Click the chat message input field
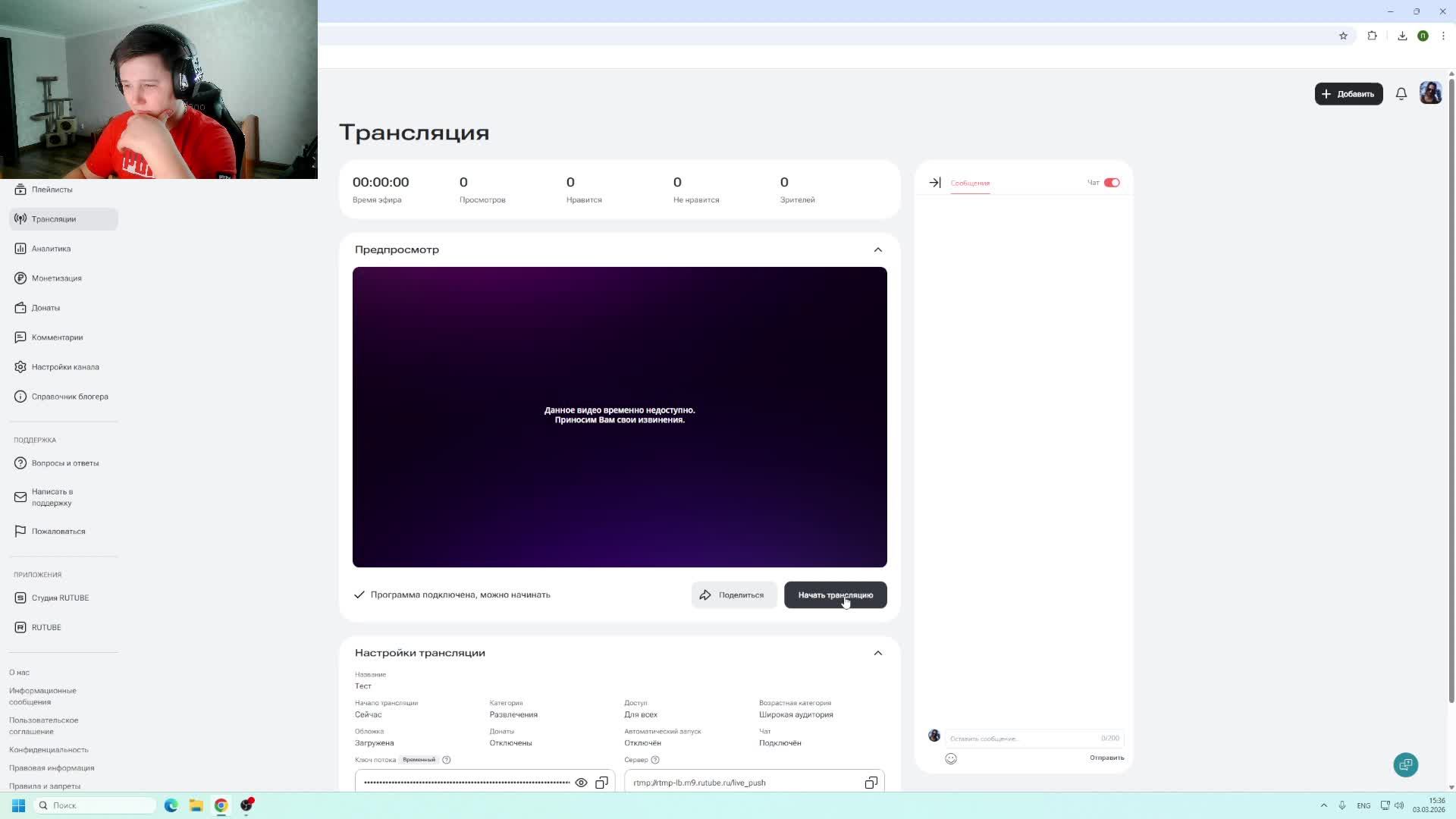 (1020, 738)
